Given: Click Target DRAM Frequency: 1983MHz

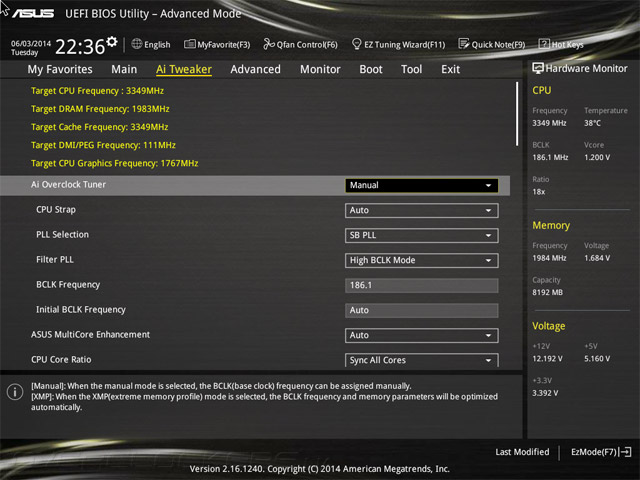Looking at the screenshot, I should tap(100, 109).
